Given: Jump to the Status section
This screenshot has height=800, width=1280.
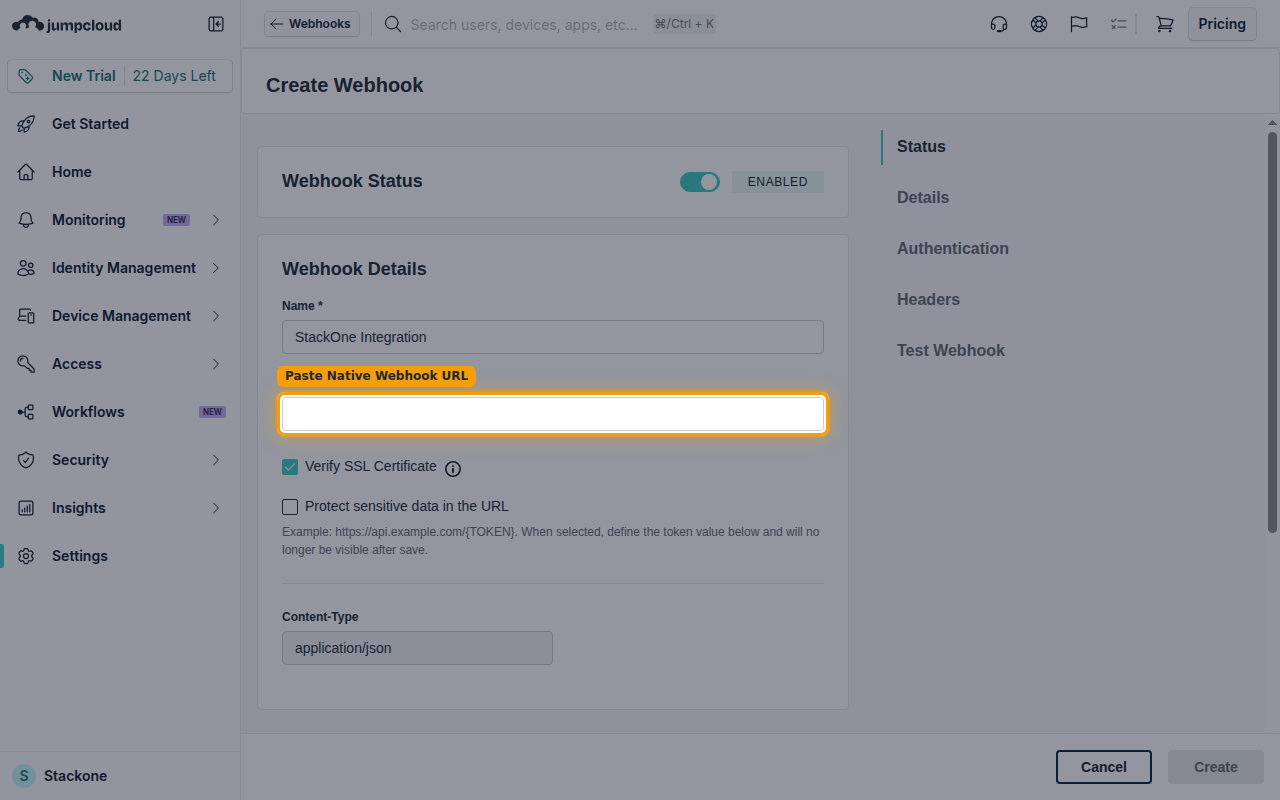Looking at the screenshot, I should pyautogui.click(x=921, y=147).
